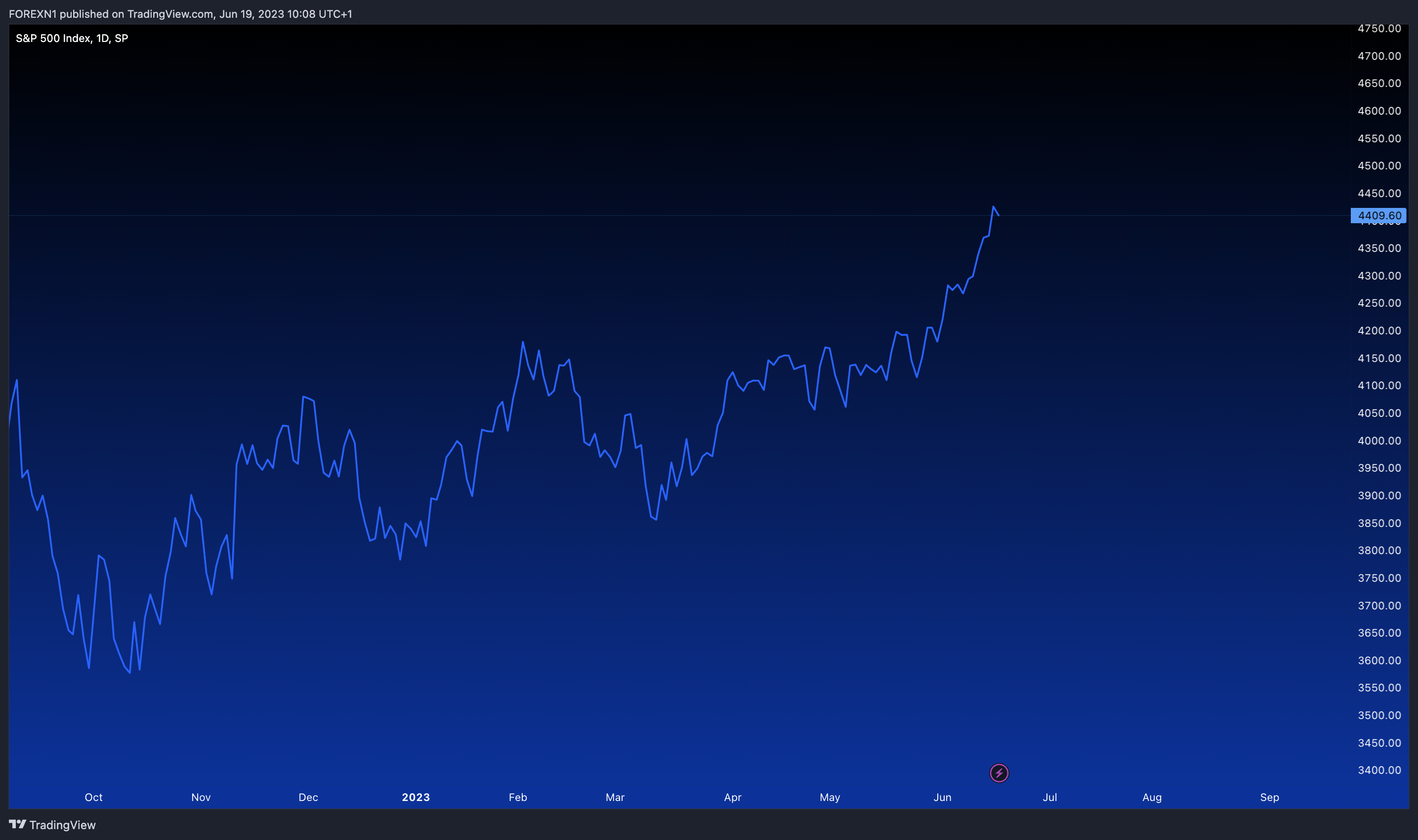Click the Sep label on time axis
Image resolution: width=1418 pixels, height=840 pixels.
pyautogui.click(x=1270, y=798)
